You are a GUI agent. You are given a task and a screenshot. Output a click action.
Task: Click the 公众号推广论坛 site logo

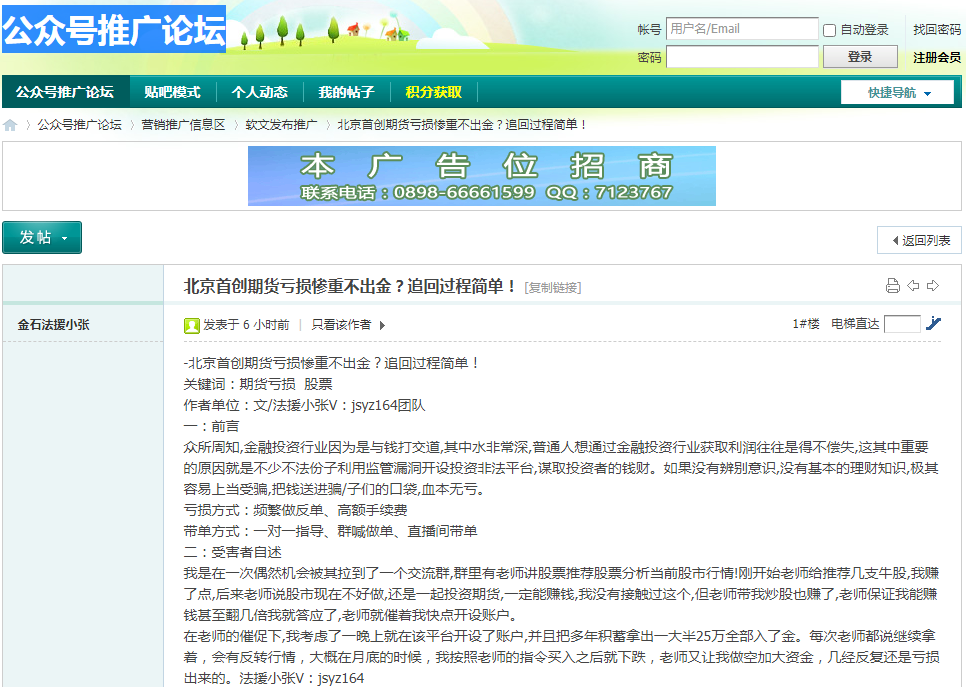(x=114, y=29)
